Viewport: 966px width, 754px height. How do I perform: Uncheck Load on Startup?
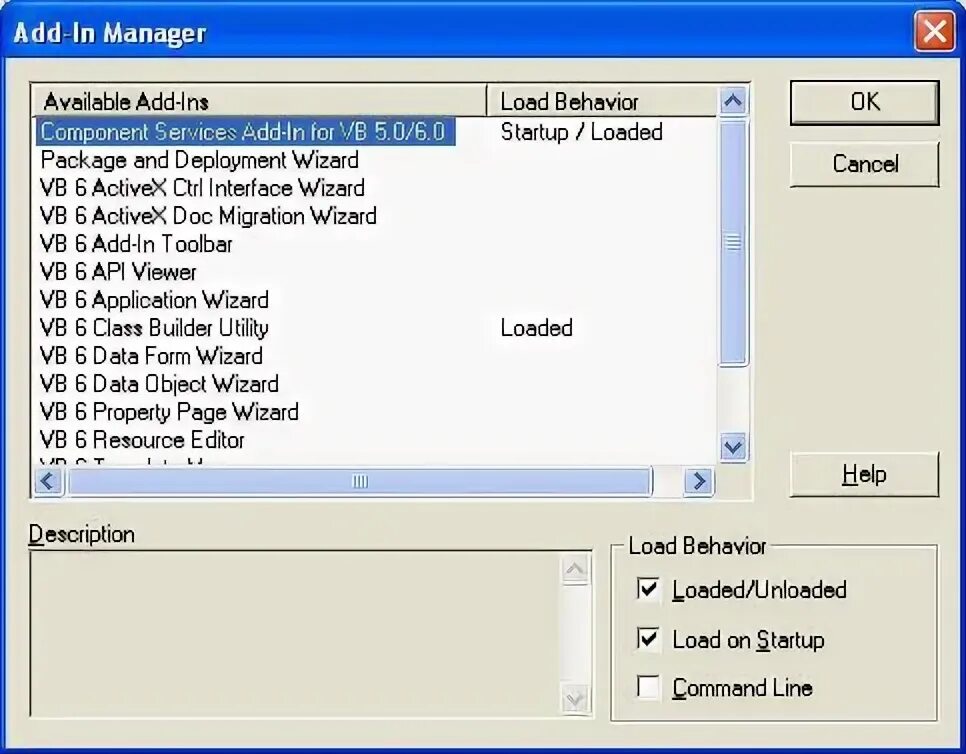point(648,639)
